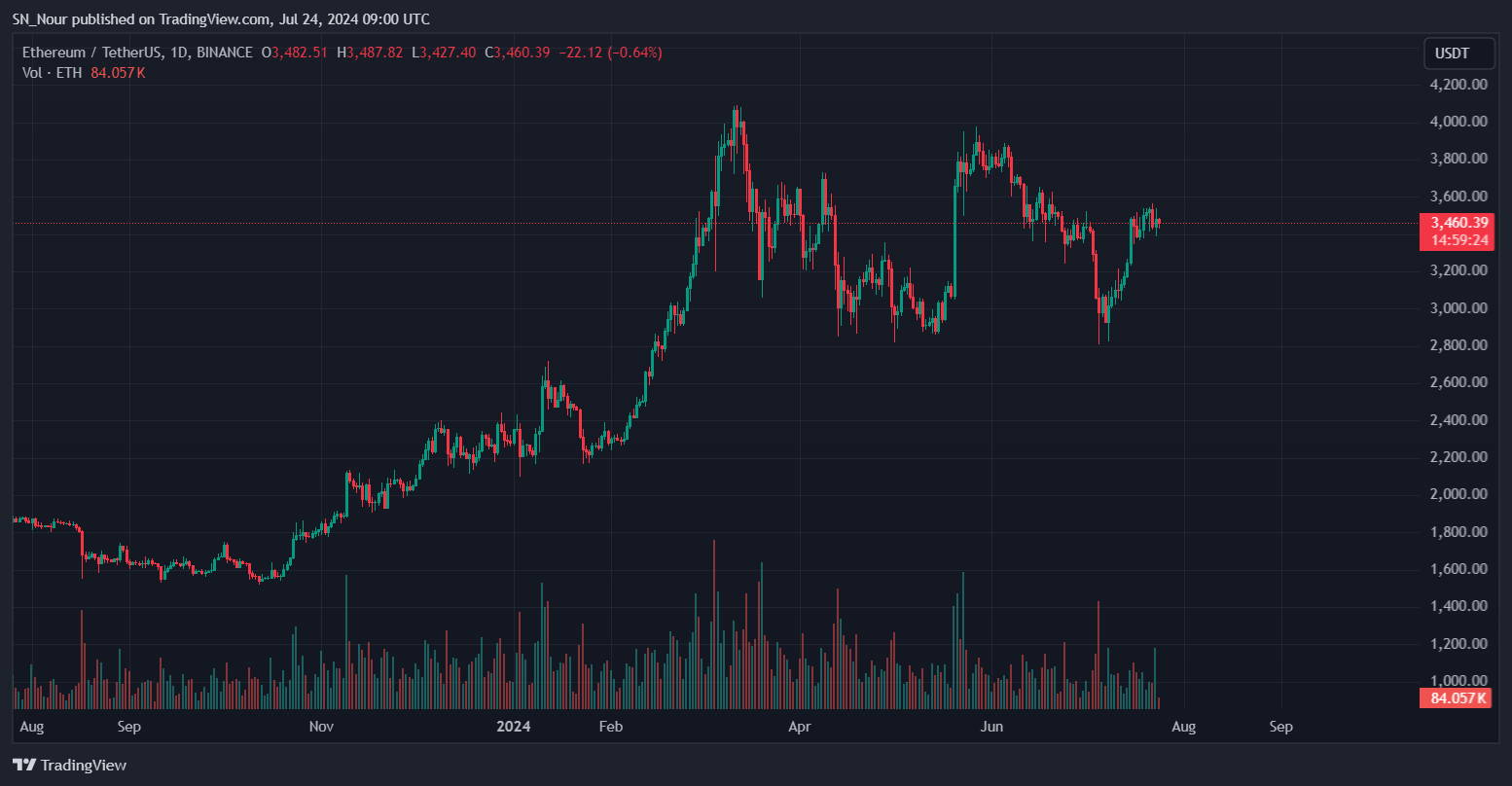Click the 2,800.00 price axis label

click(x=1458, y=345)
